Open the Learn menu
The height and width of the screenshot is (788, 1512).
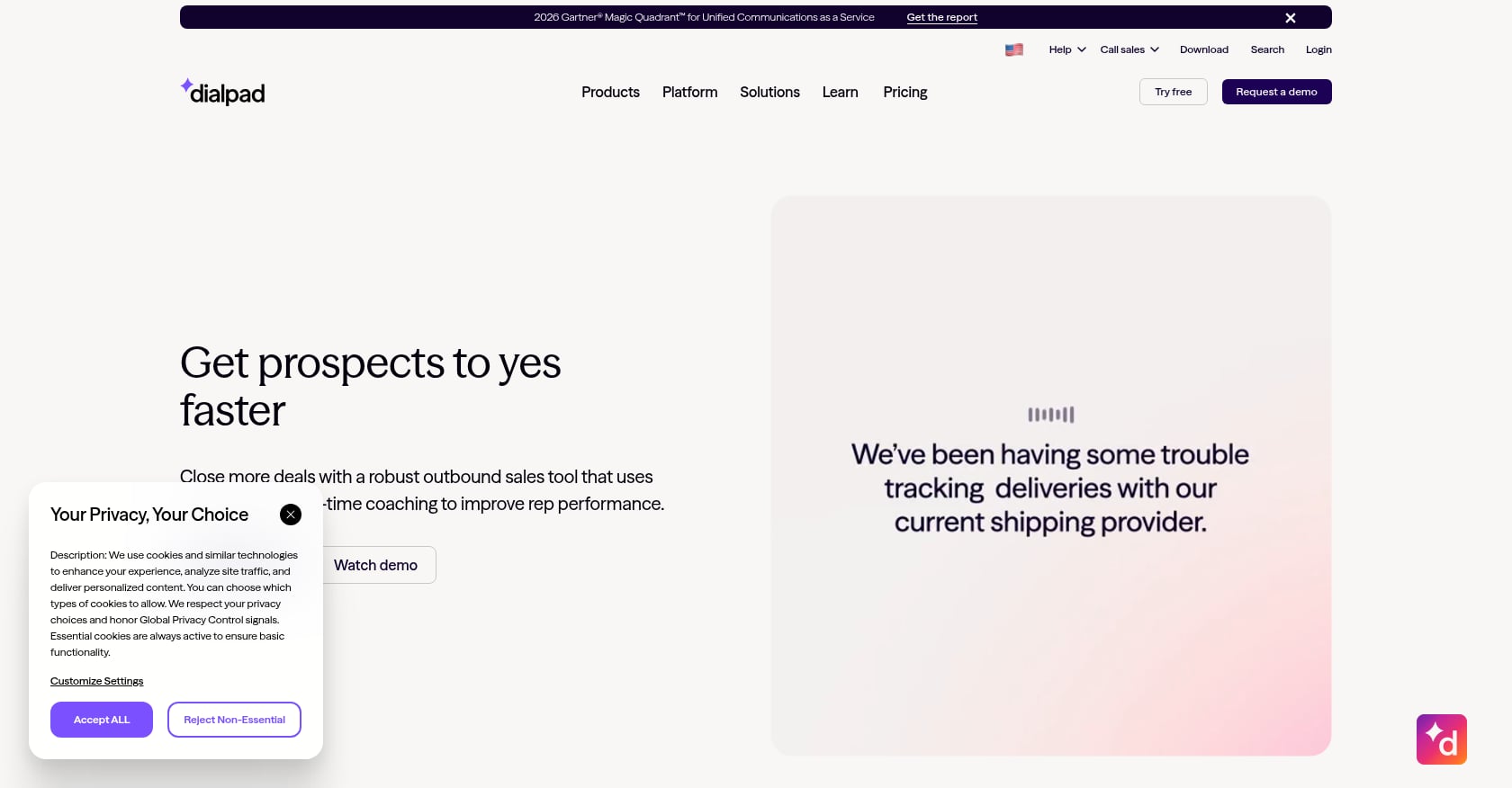coord(841,92)
